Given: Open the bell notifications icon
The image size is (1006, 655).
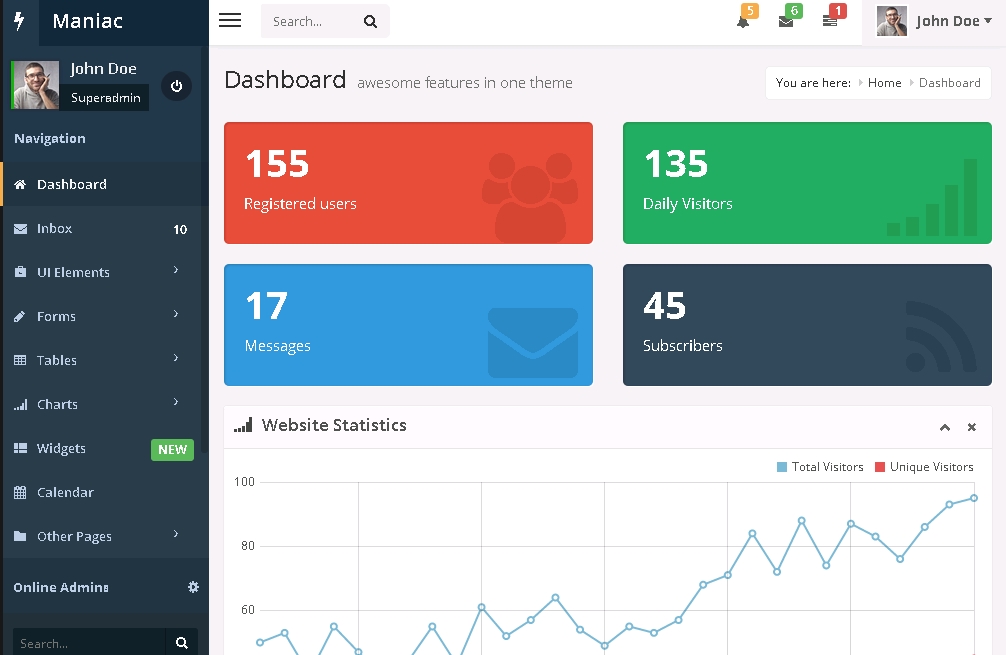Looking at the screenshot, I should click(742, 21).
